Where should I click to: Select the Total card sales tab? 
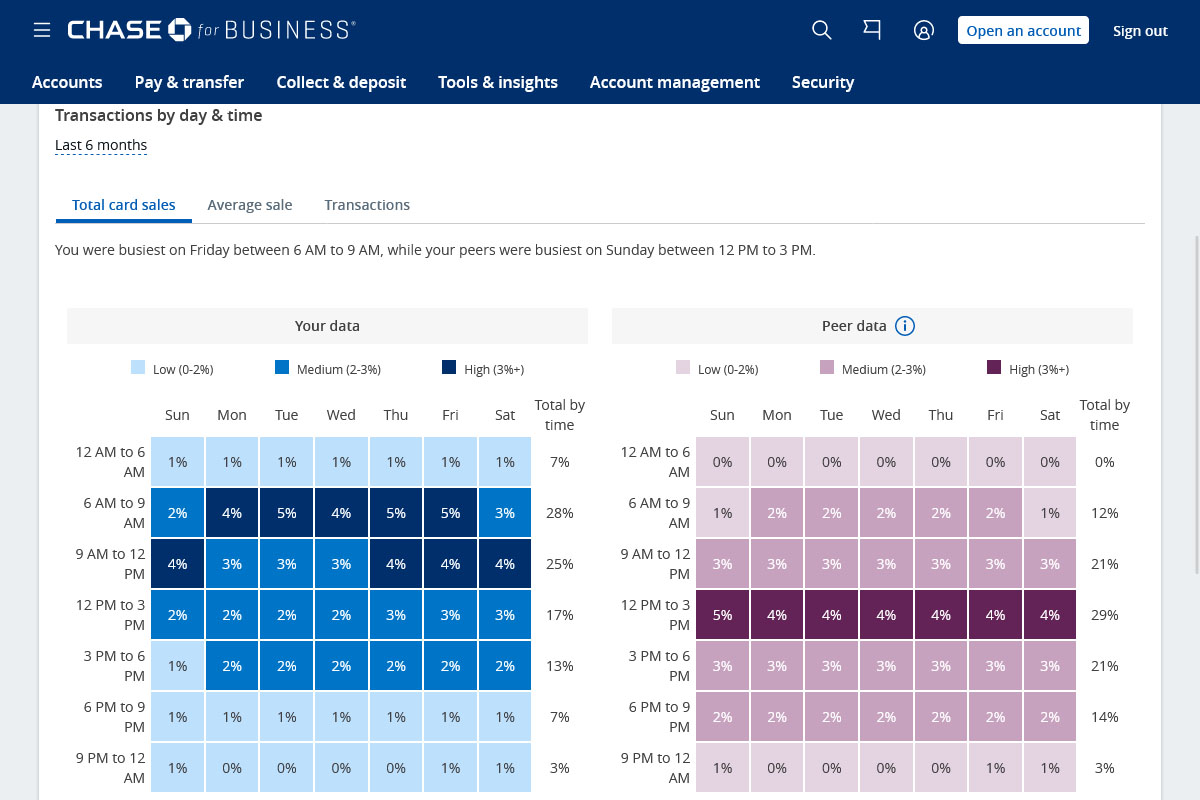[x=123, y=204]
